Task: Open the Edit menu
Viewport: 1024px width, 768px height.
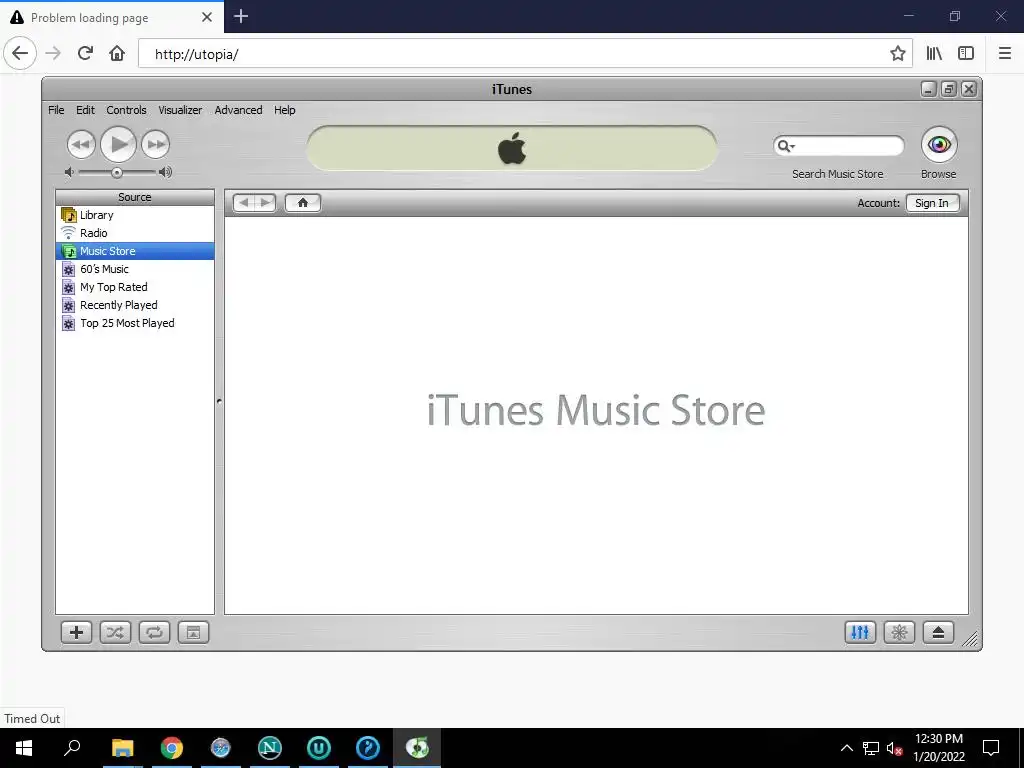Action: coord(85,110)
